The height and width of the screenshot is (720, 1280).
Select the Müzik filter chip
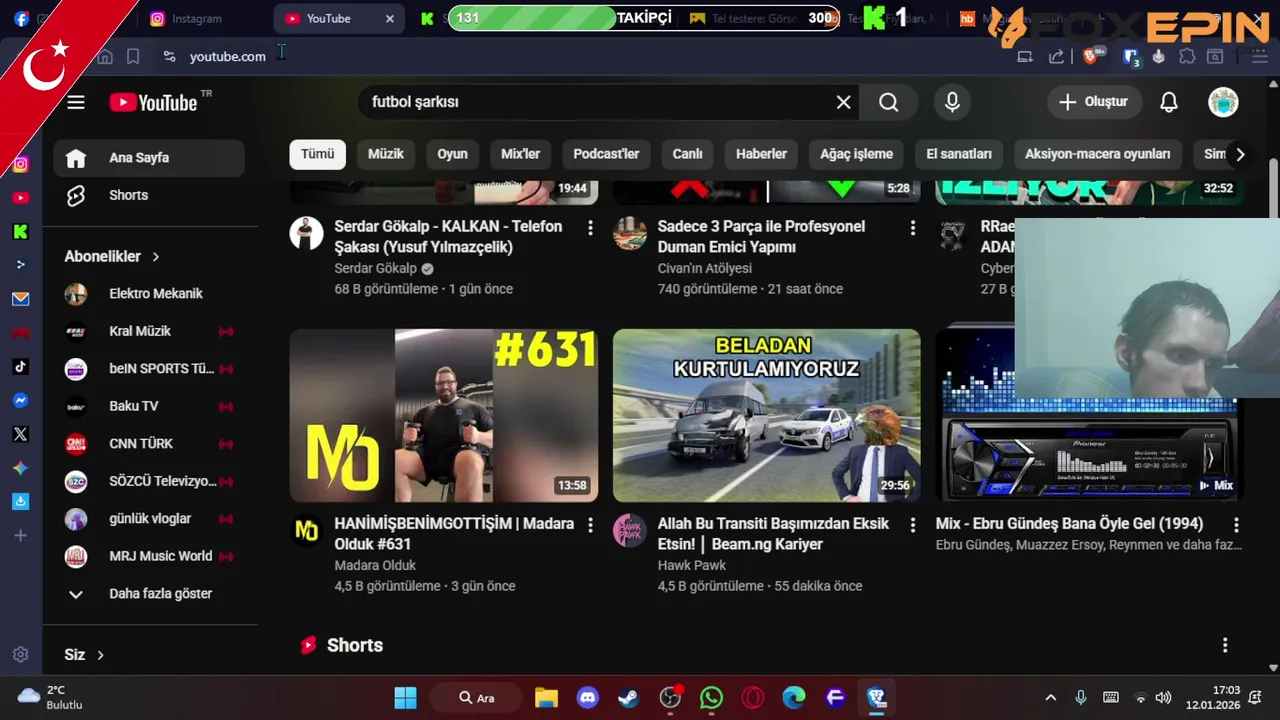386,154
